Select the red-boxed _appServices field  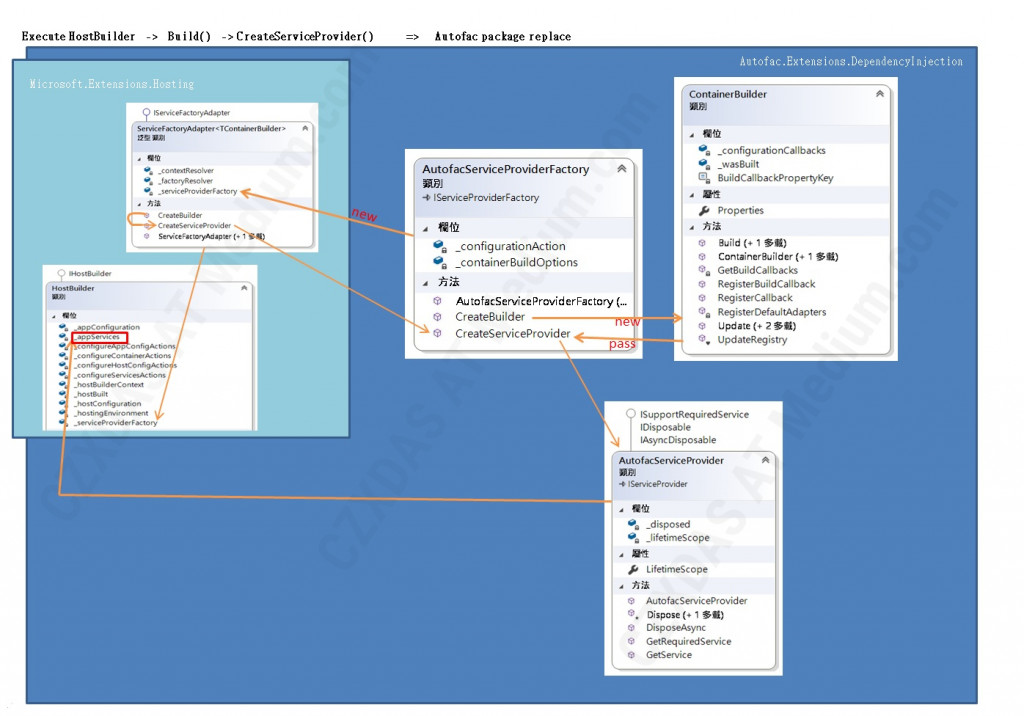click(x=99, y=337)
